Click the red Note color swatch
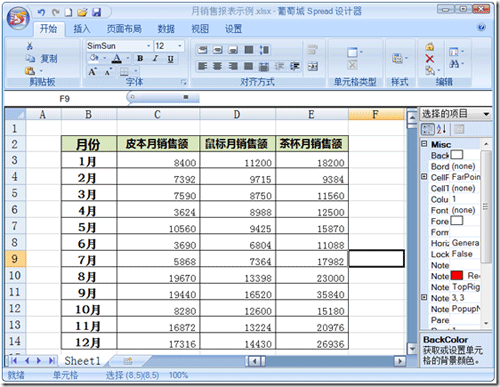The width and height of the screenshot is (500, 387). pos(457,276)
